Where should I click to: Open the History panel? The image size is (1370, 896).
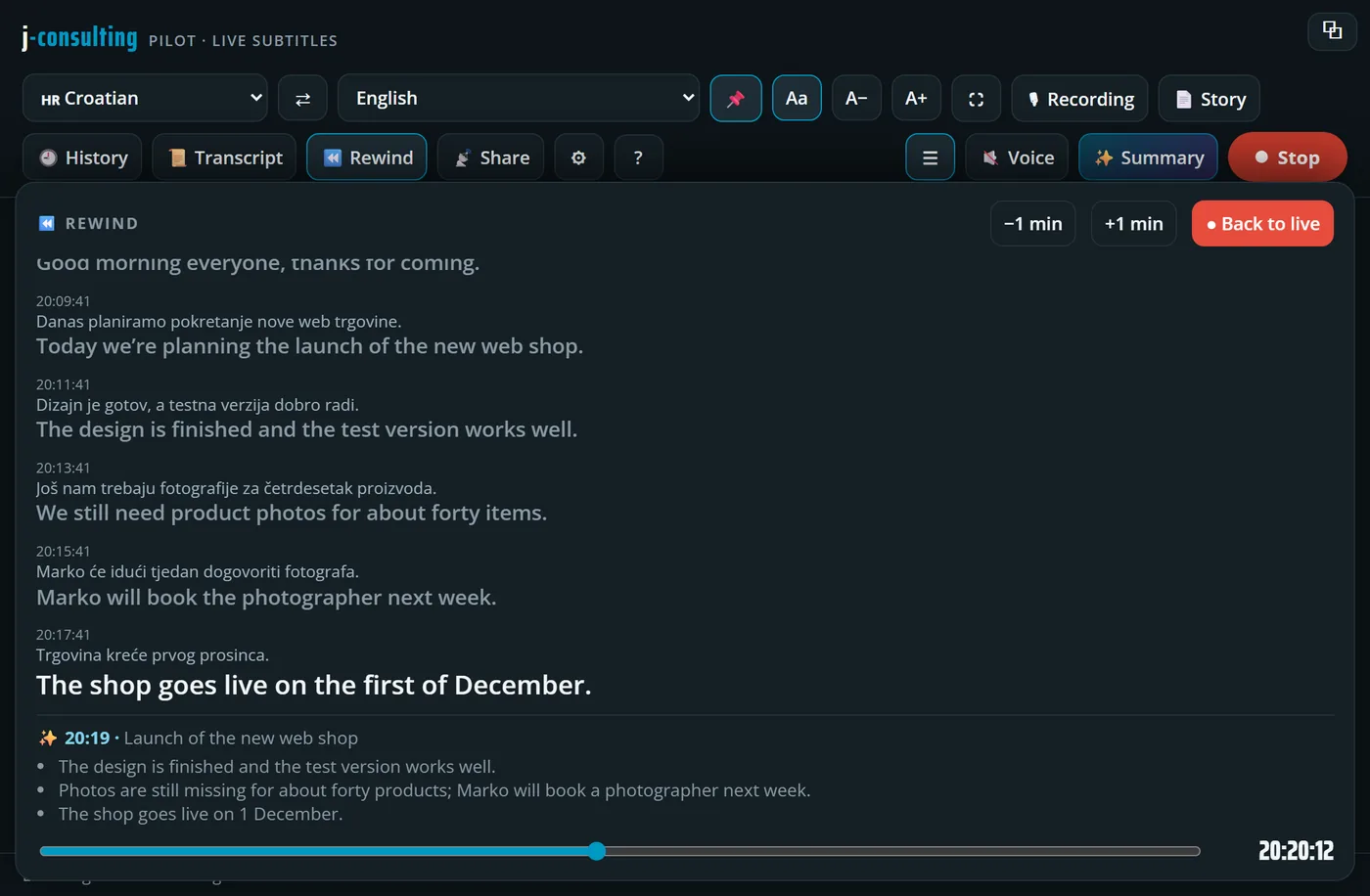[x=83, y=157]
